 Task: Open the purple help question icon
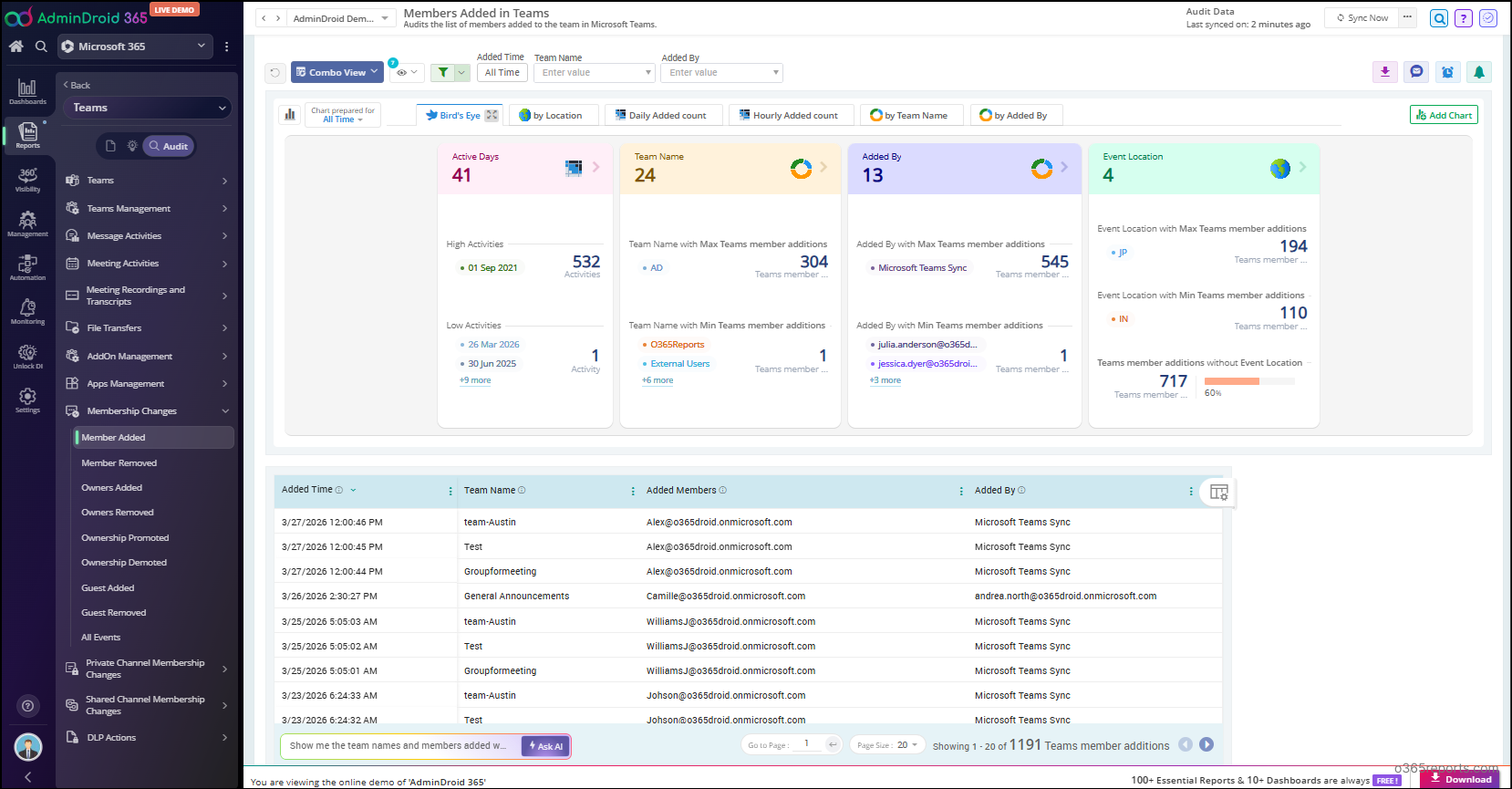pos(1464,18)
